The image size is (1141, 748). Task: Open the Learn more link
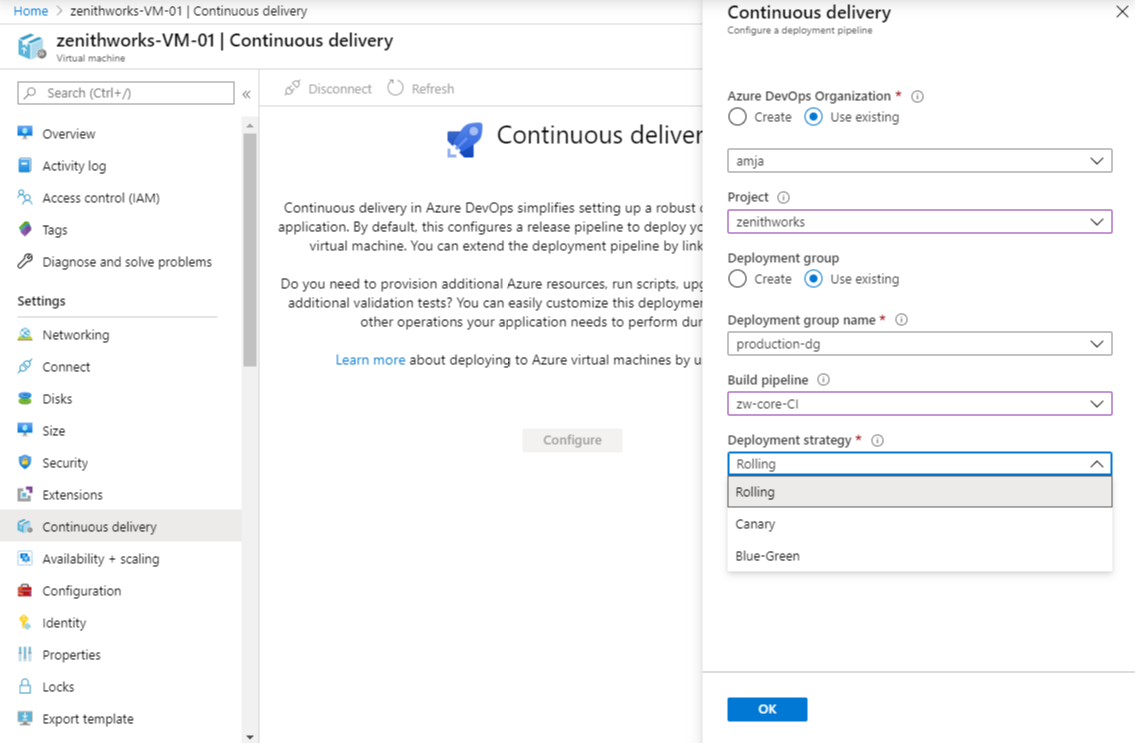(370, 359)
